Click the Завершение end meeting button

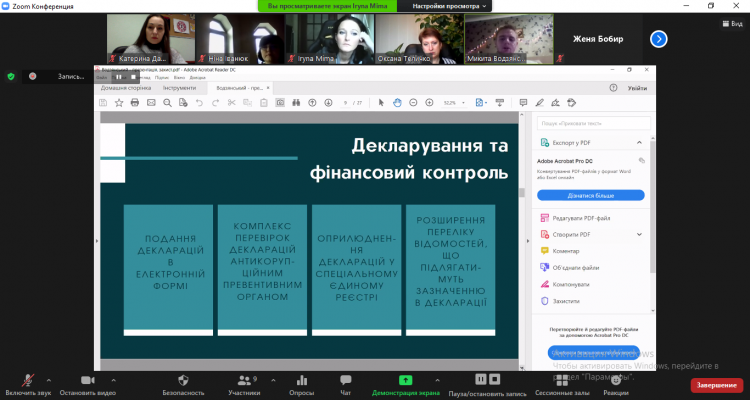tap(716, 384)
